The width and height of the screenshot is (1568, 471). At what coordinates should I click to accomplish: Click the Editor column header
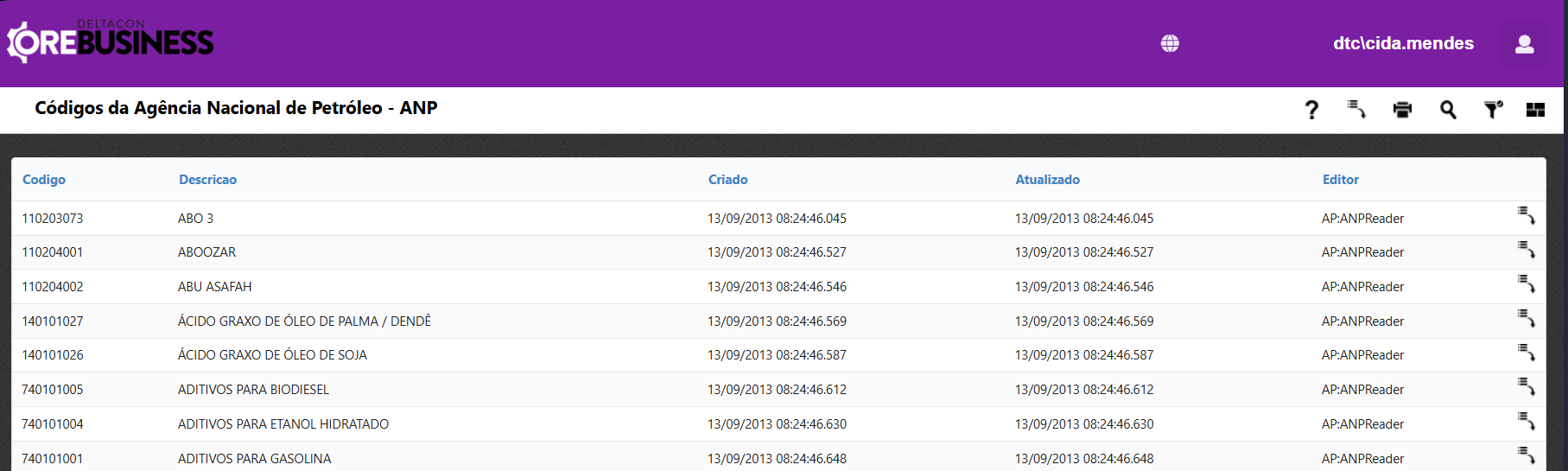pos(1340,180)
